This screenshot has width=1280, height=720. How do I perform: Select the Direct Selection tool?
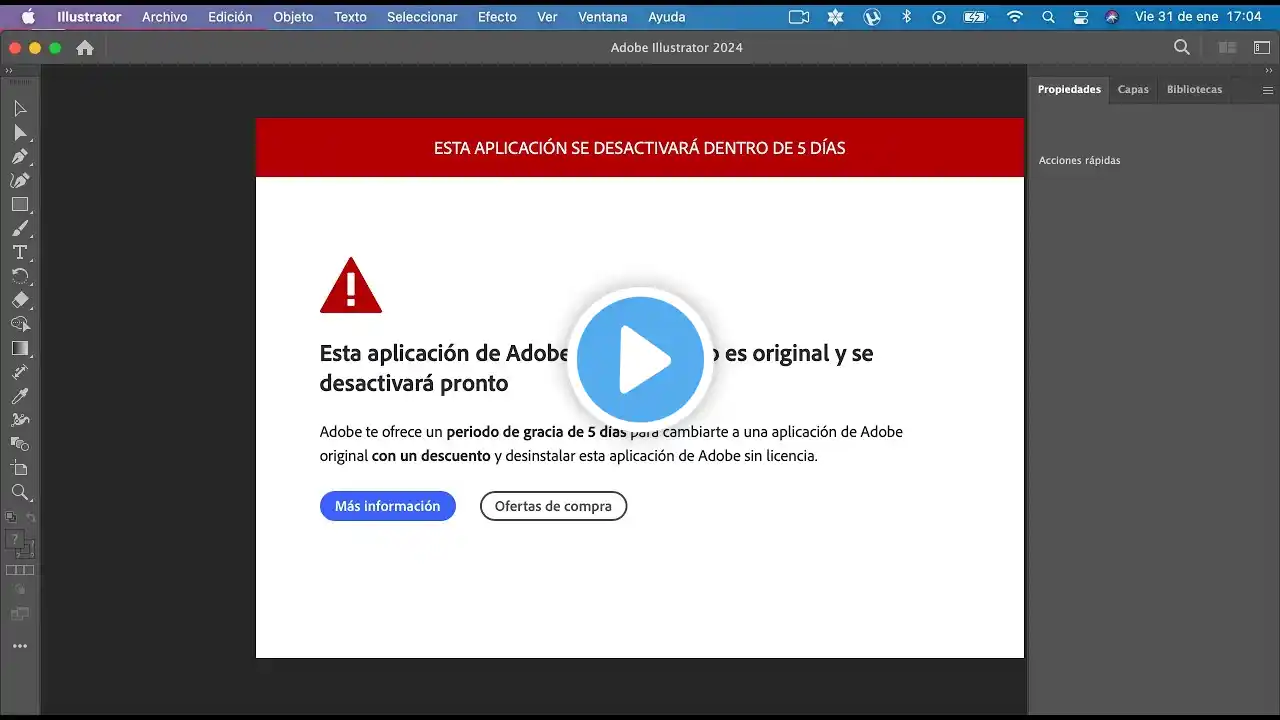[20, 132]
